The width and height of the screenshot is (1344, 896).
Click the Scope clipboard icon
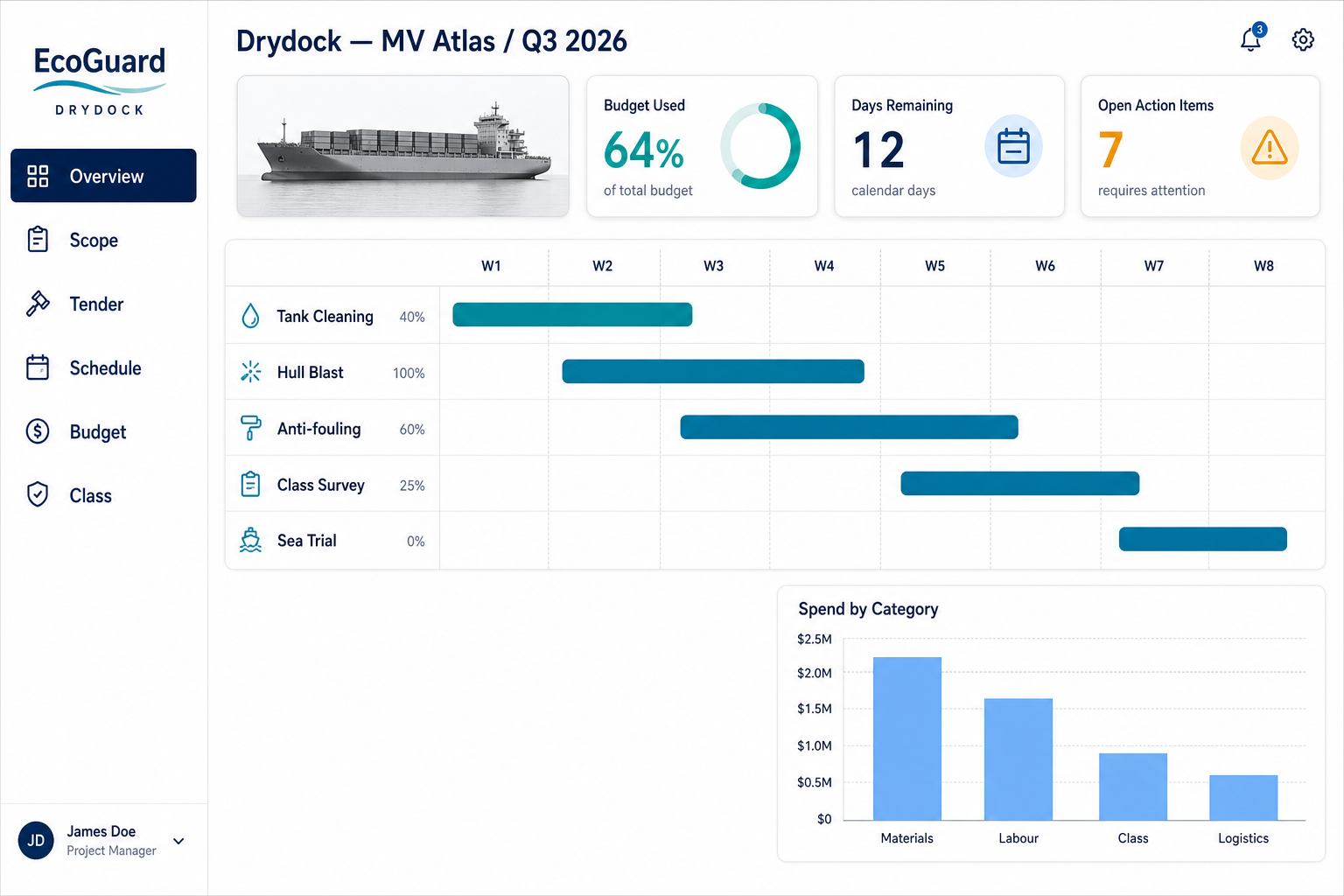[x=38, y=239]
